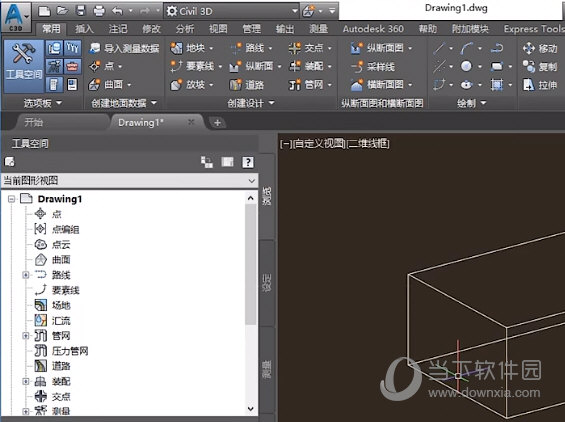
Task: Click the 放坡 grading tool icon
Action: point(176,85)
